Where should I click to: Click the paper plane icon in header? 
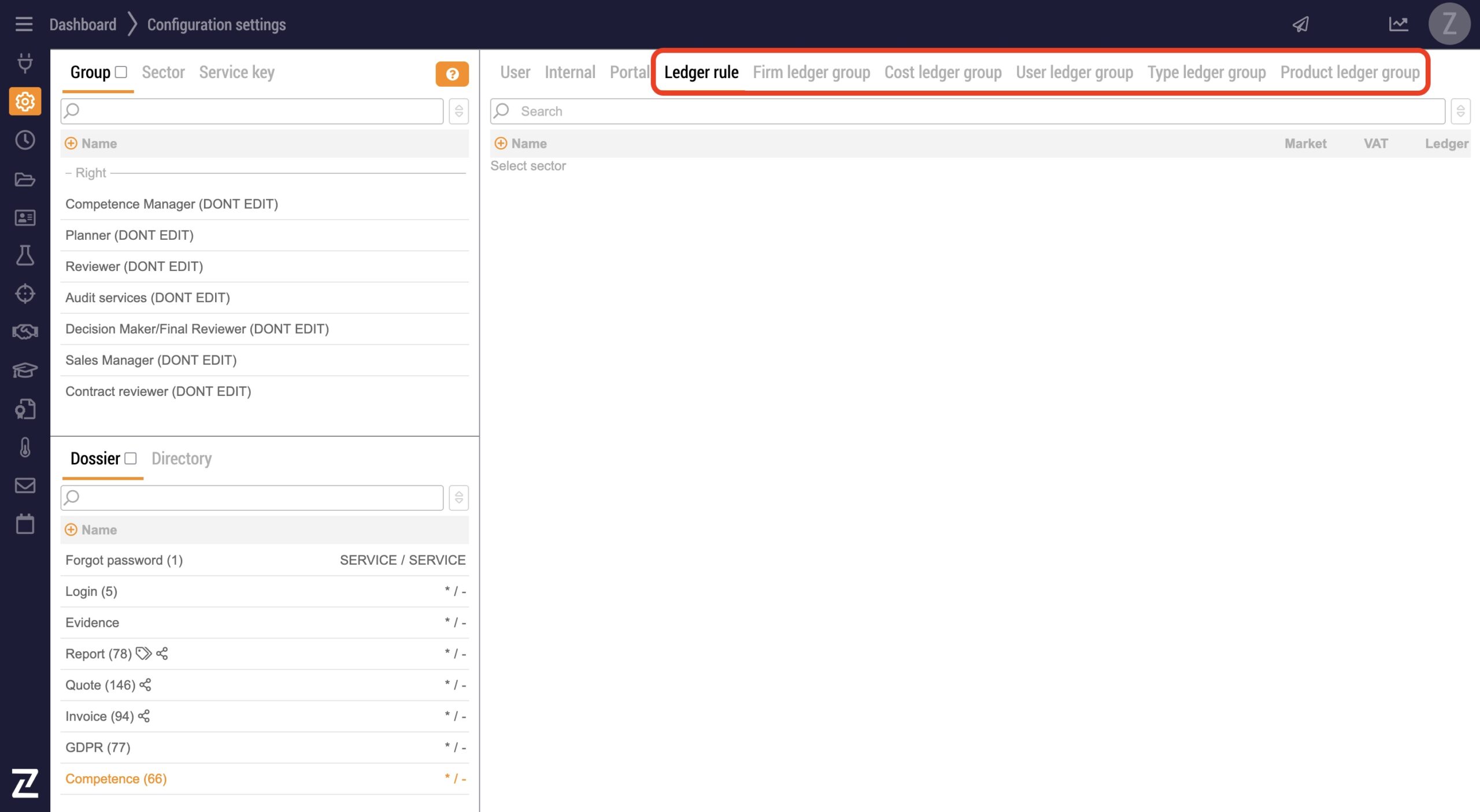pyautogui.click(x=1301, y=24)
